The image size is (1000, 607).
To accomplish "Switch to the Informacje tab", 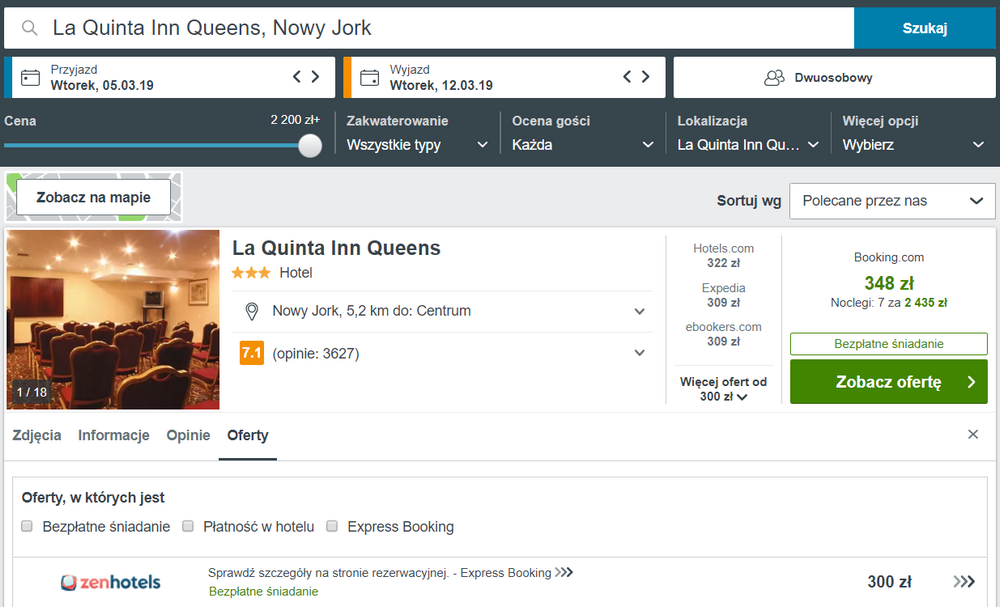I will pyautogui.click(x=114, y=435).
